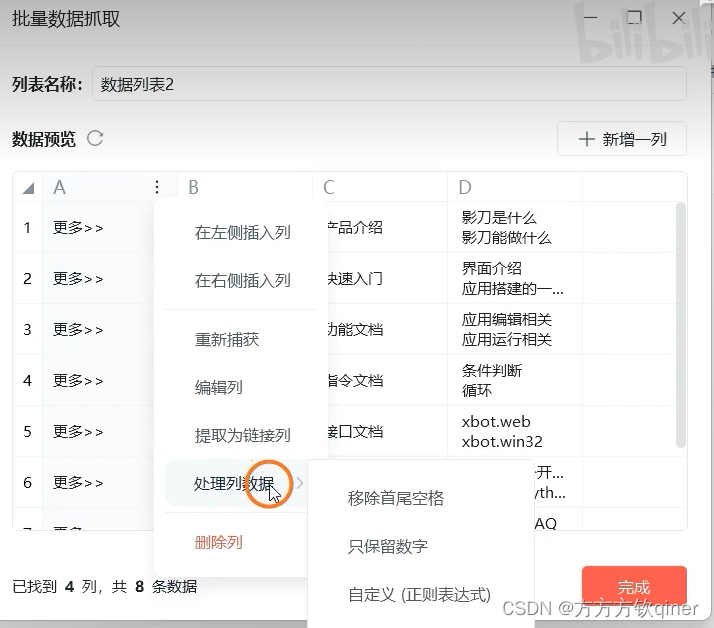Click the 影刀是什么 cell in column D
This screenshot has height=628, width=714.
(515, 227)
